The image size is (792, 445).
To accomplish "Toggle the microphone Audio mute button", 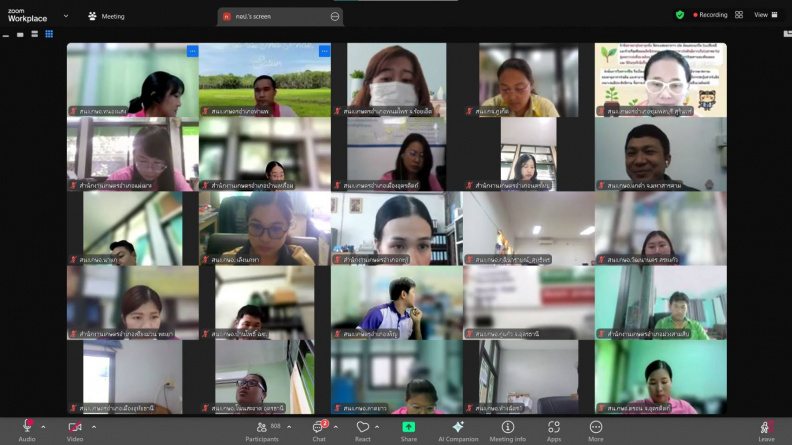I will 27,431.
